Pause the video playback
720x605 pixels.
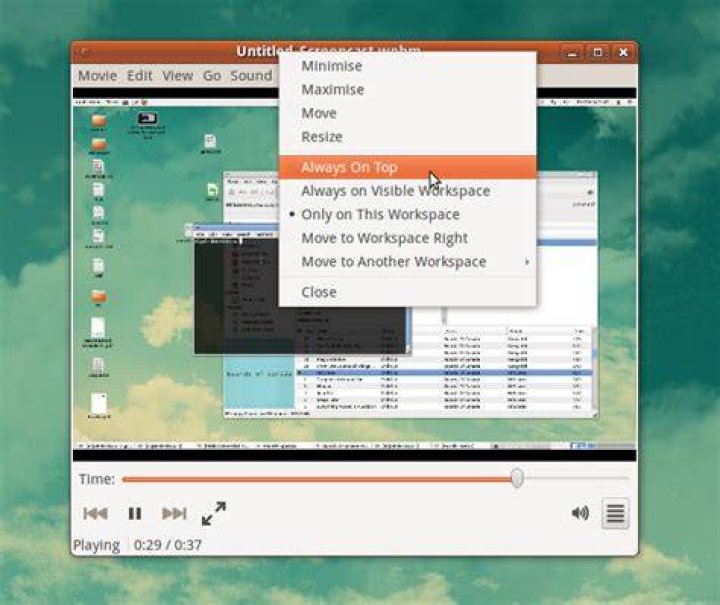pyautogui.click(x=135, y=513)
